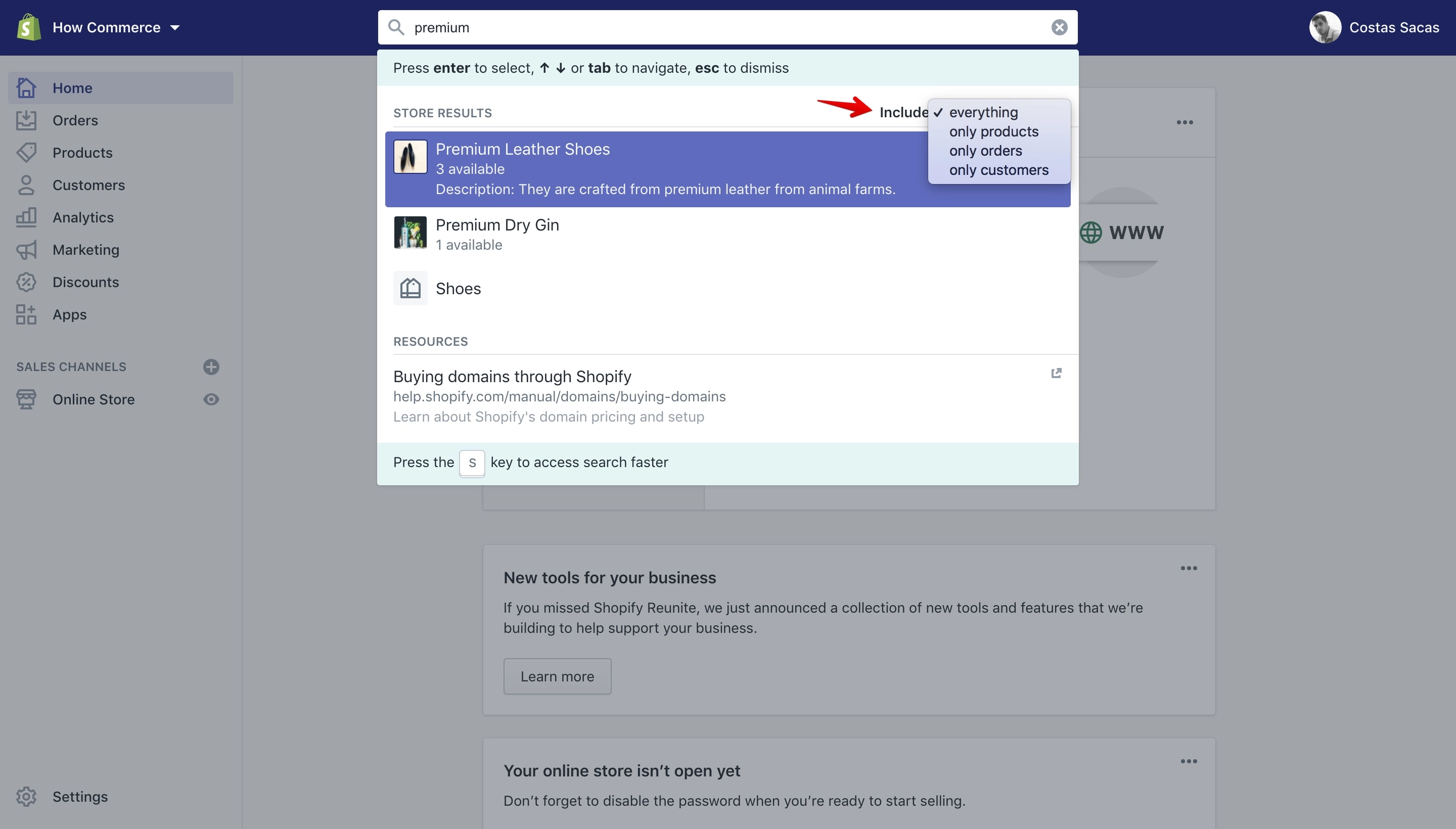Click the Customers person icon
Screen dimensions: 1456x829
coord(26,185)
